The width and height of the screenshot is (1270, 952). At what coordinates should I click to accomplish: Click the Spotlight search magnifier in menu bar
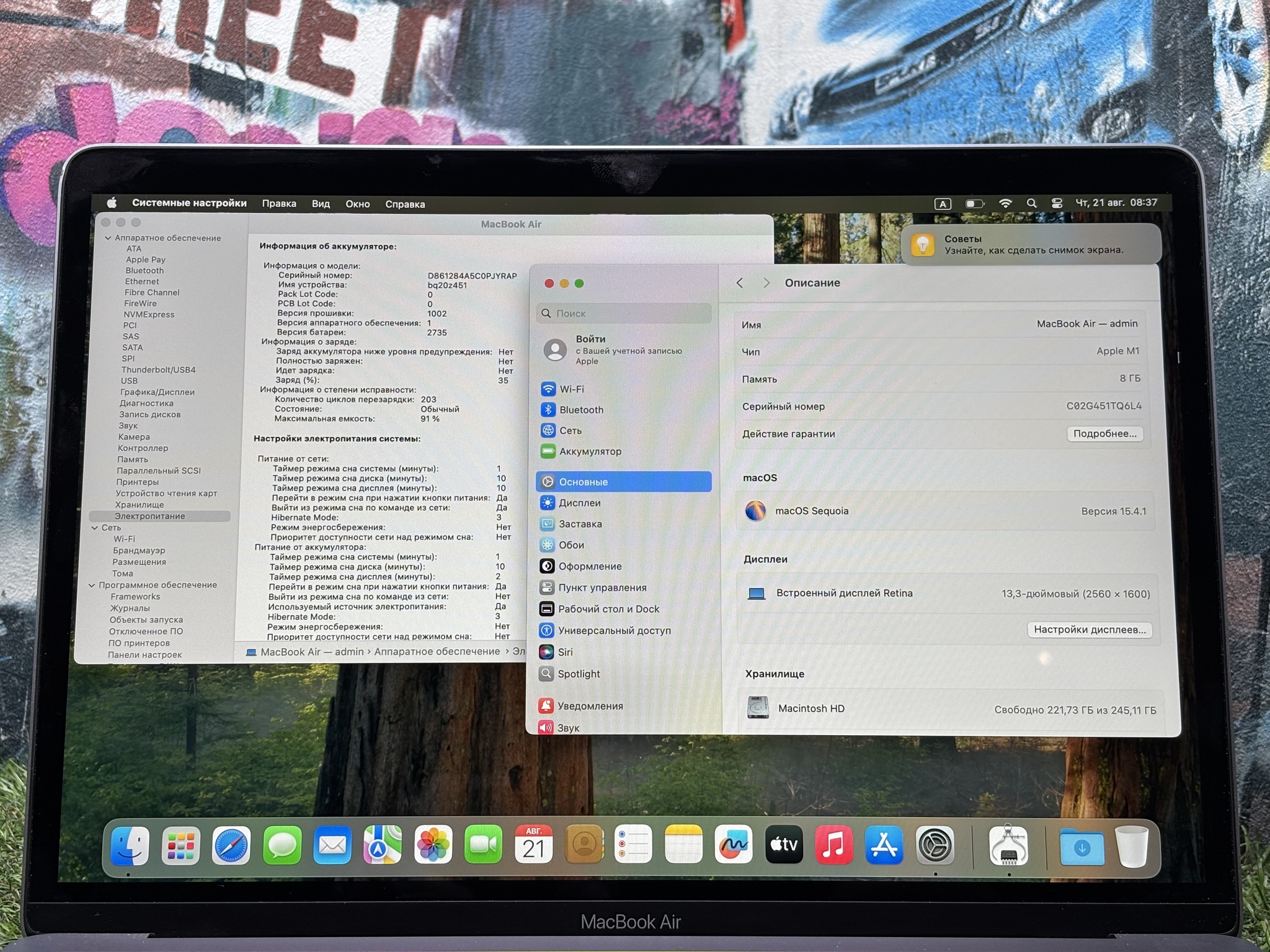pos(1031,203)
